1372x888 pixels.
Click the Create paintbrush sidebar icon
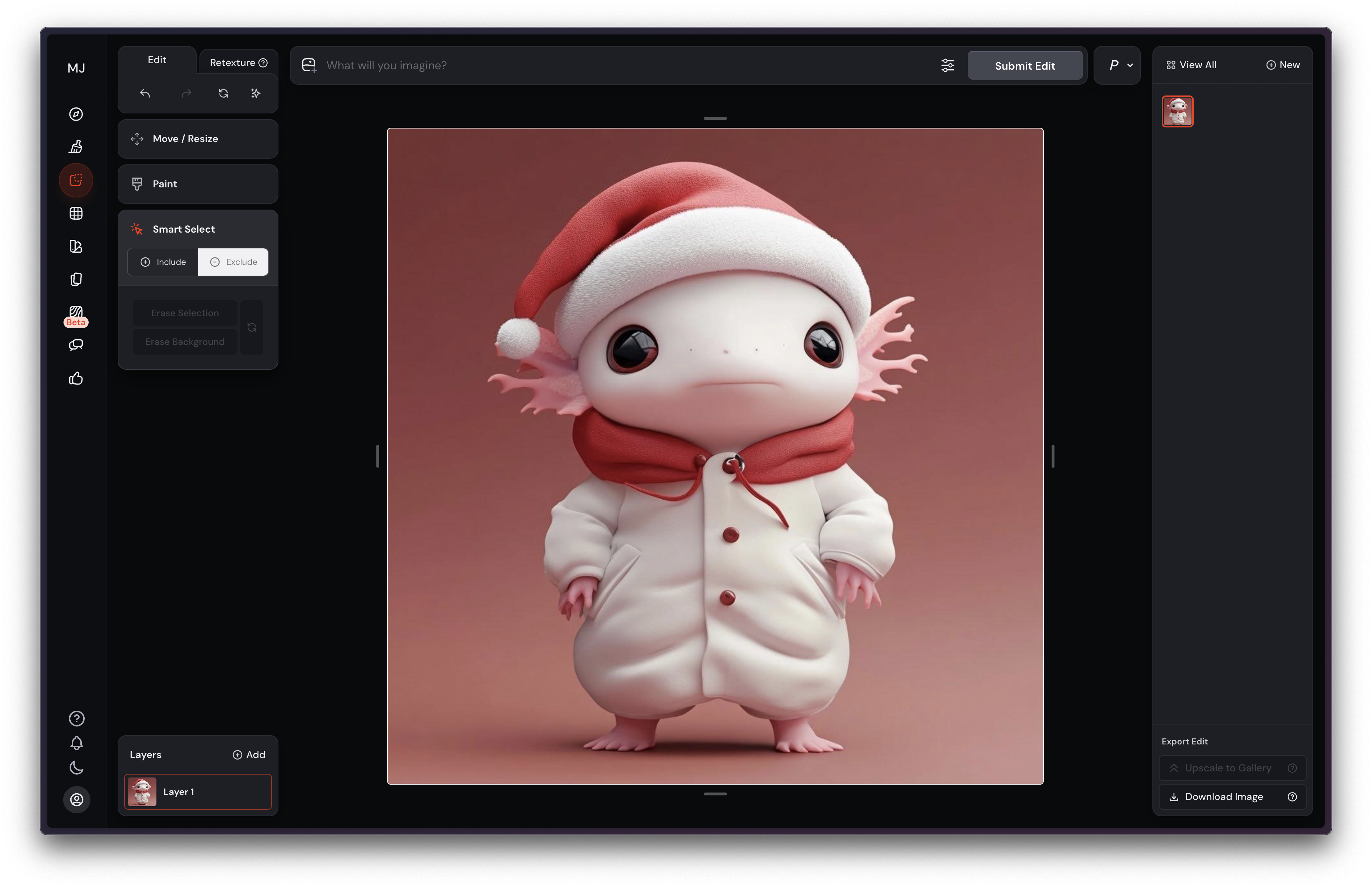[76, 147]
